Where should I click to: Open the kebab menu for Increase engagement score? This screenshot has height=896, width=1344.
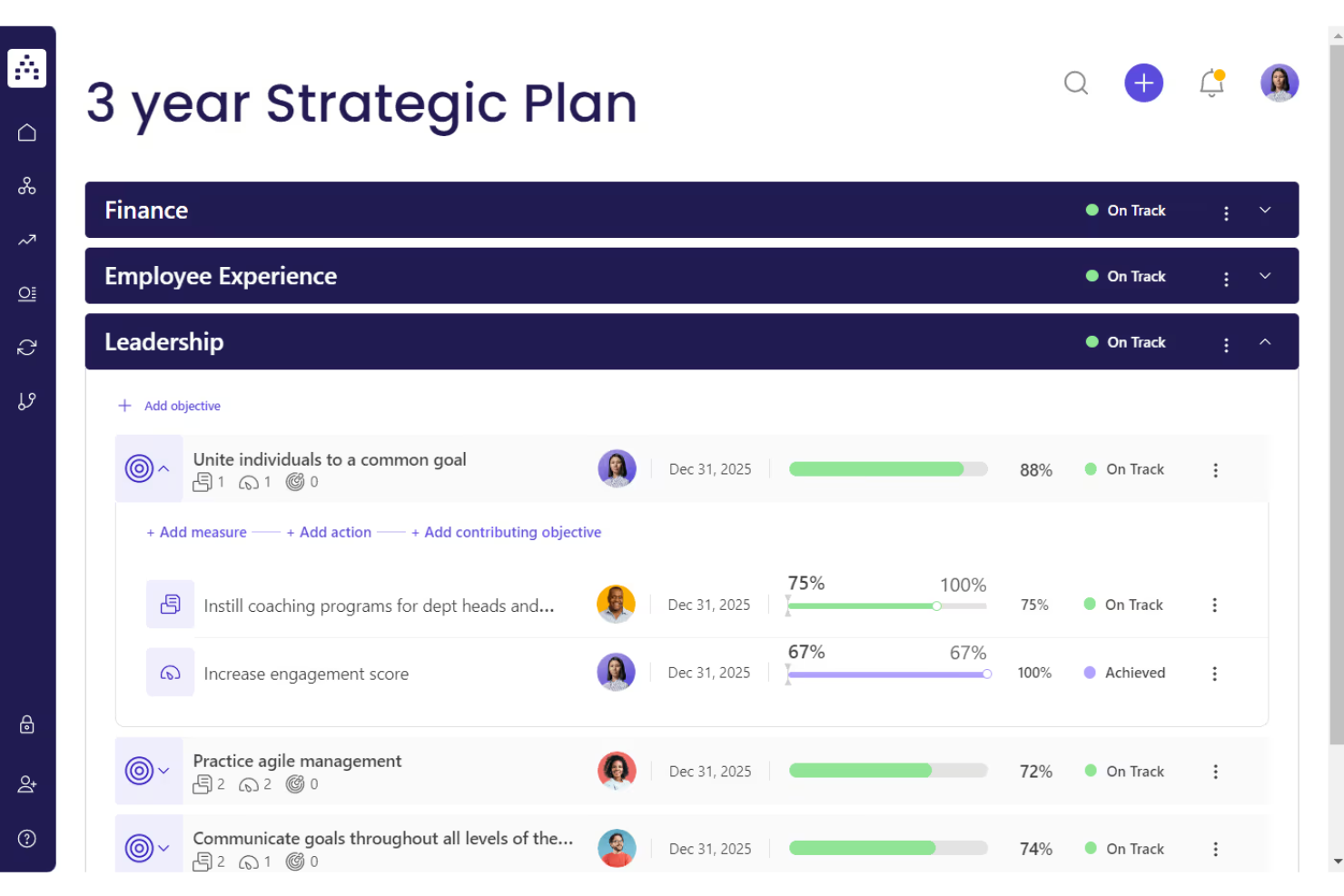tap(1215, 673)
